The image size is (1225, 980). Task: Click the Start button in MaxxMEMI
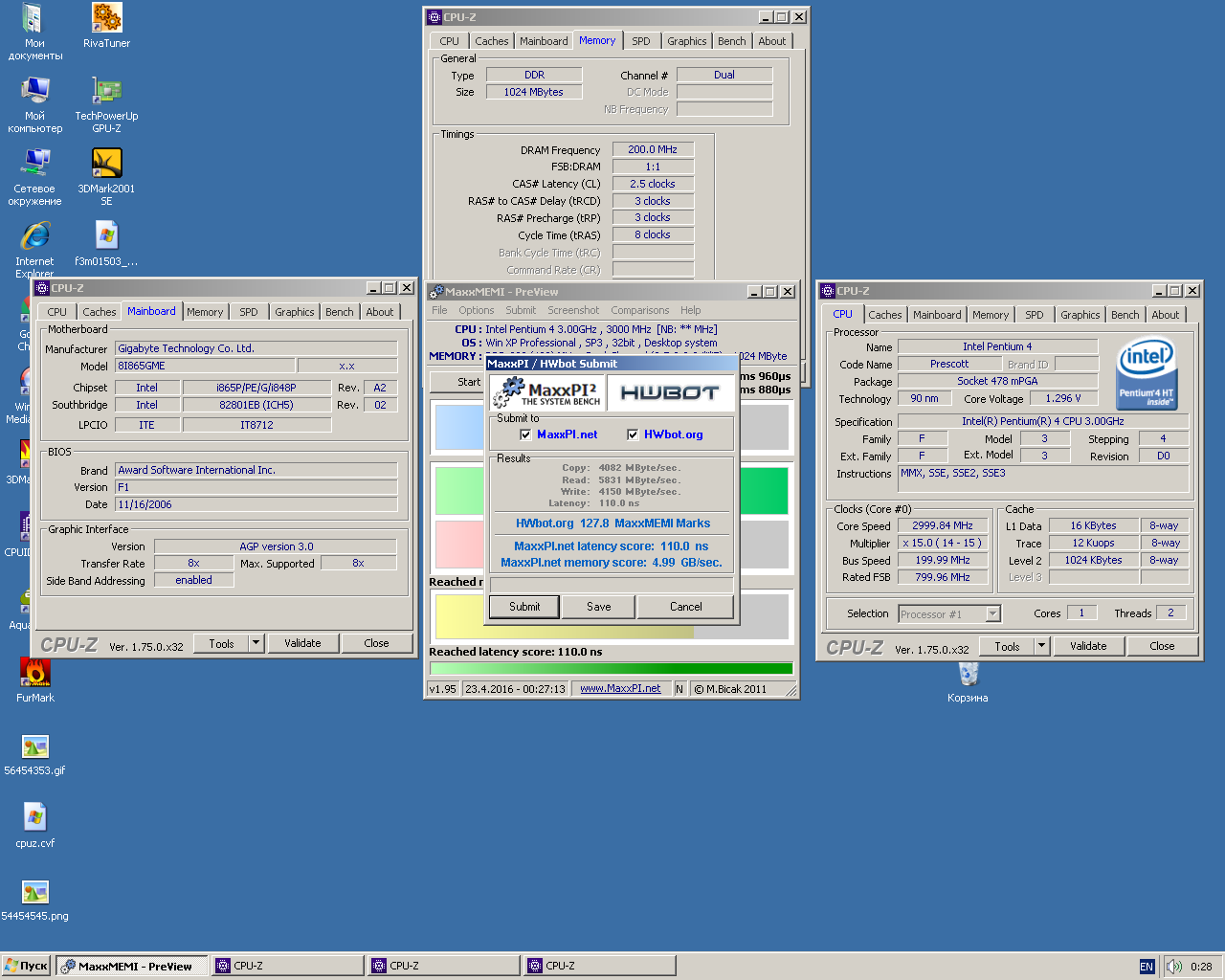click(457, 382)
